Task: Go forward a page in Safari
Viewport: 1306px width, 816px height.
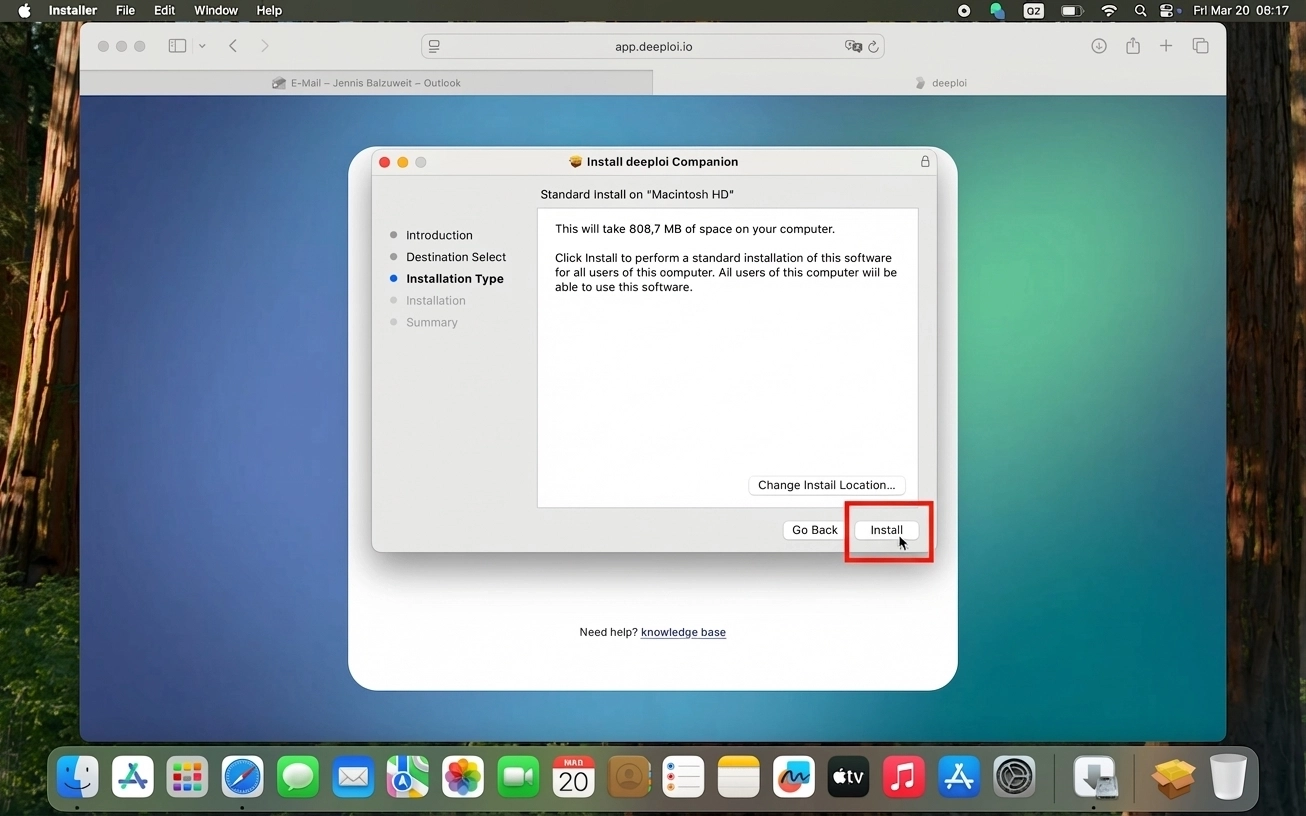Action: tap(265, 46)
